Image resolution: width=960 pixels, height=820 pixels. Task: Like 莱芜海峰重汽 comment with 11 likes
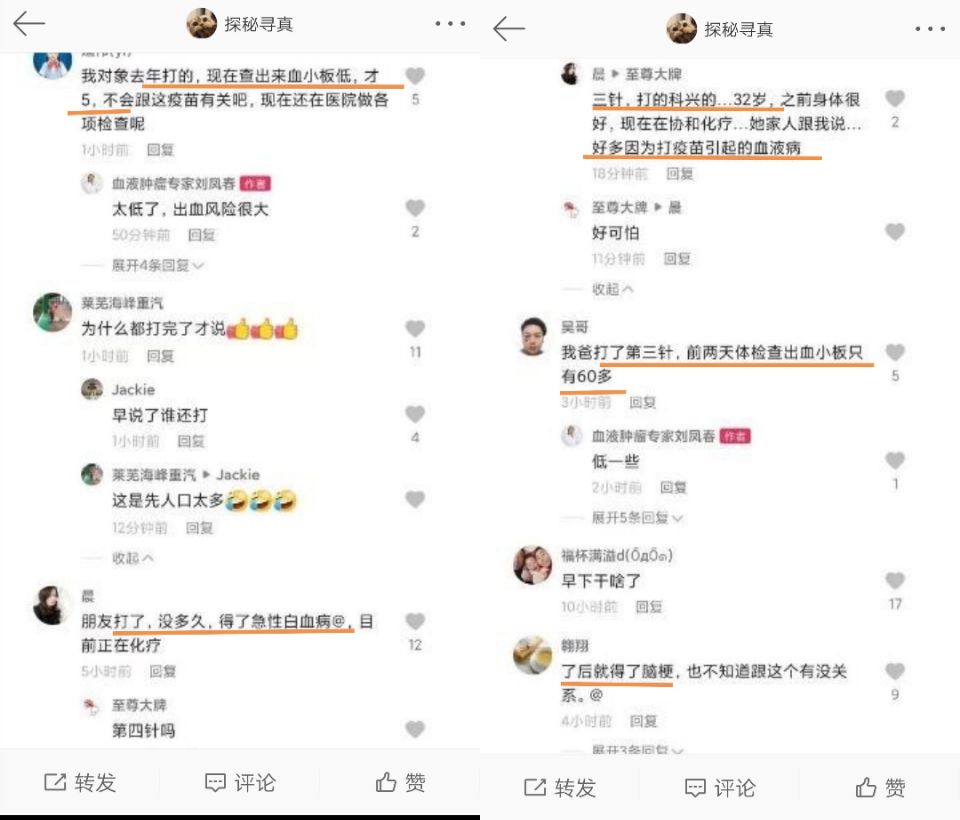coord(415,329)
